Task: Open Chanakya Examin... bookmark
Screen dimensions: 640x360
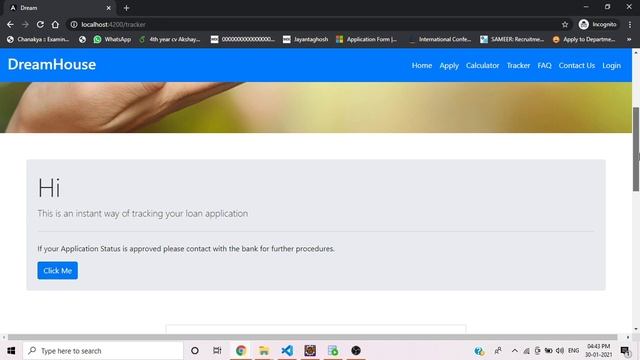Action: [x=38, y=39]
